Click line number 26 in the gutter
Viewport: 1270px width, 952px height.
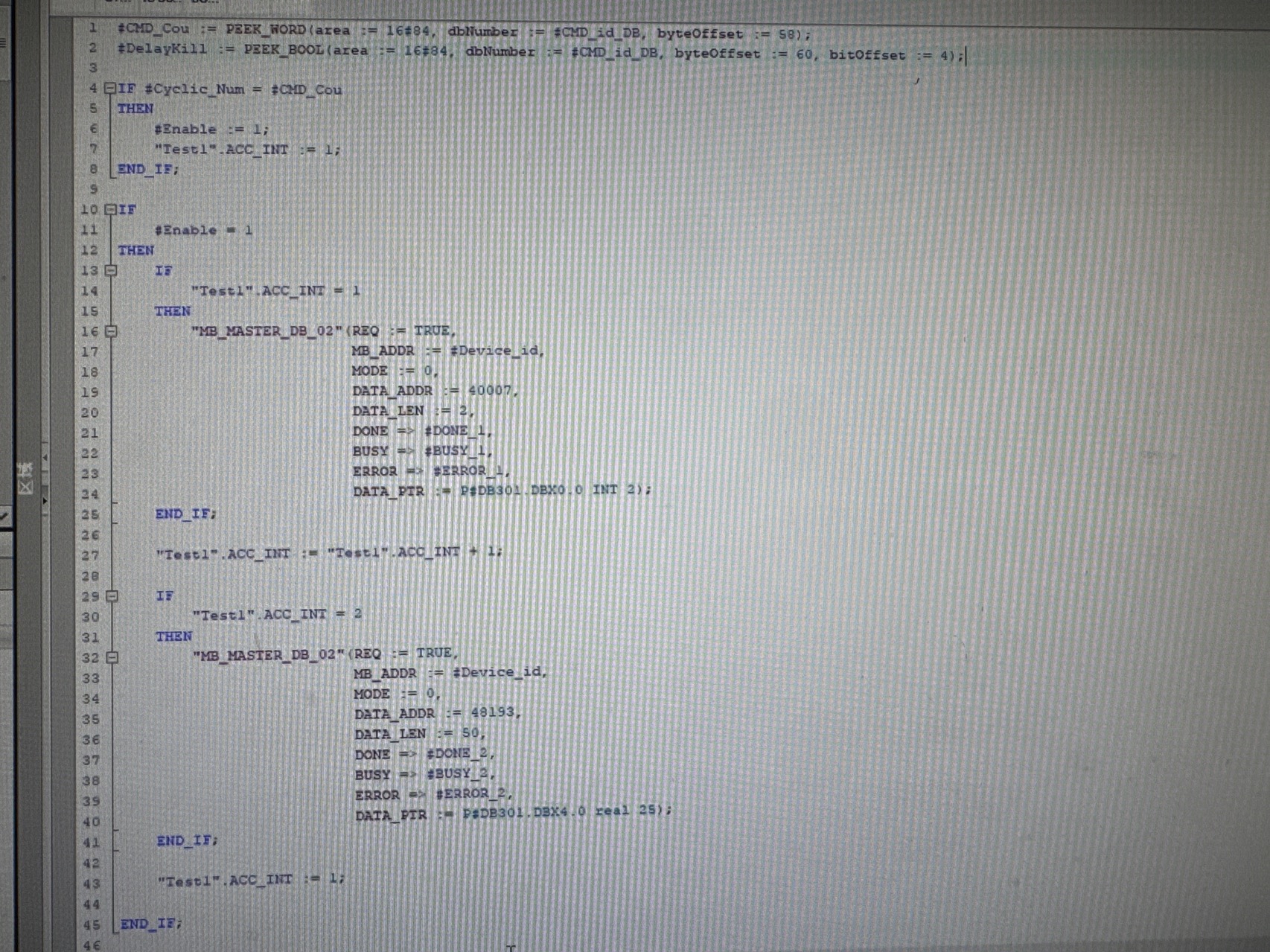pyautogui.click(x=90, y=535)
